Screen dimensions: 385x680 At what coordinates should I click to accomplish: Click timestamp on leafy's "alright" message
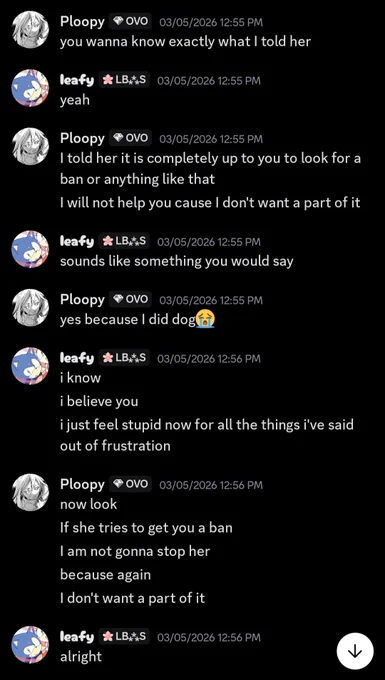tap(209, 637)
